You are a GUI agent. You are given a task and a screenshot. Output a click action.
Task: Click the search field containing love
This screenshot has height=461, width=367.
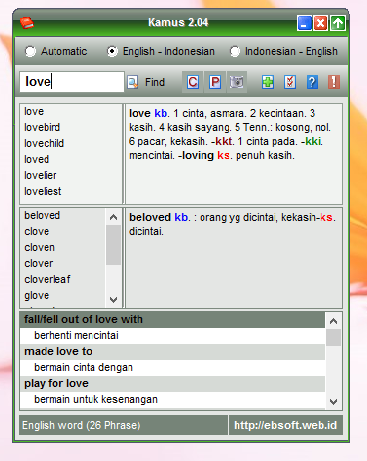72,82
